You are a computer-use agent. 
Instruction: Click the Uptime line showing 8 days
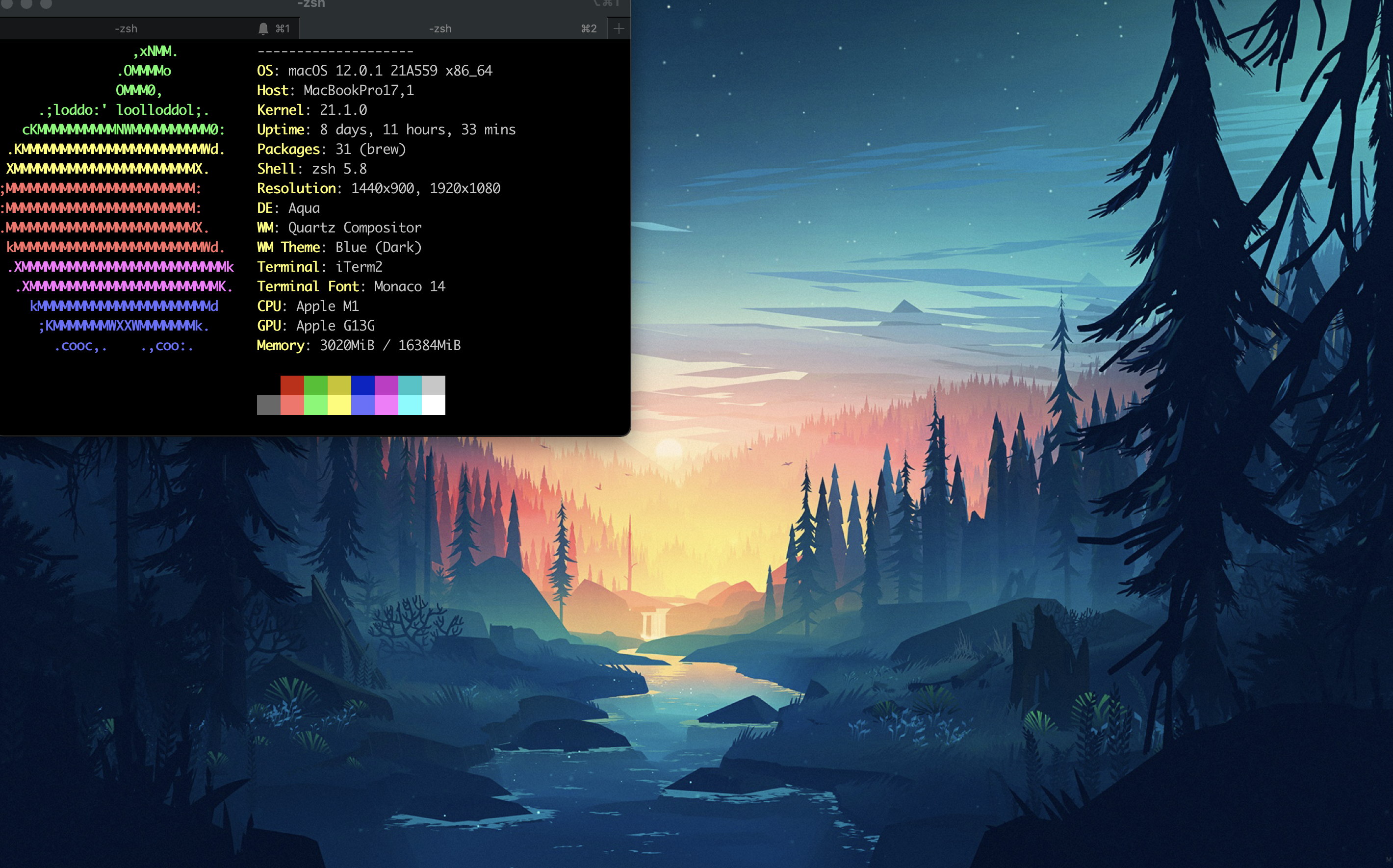tap(387, 130)
